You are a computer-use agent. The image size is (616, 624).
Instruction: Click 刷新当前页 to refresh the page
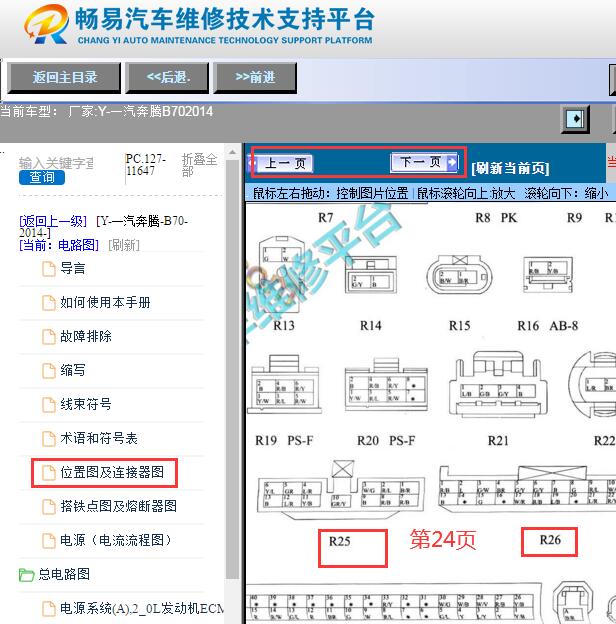510,168
